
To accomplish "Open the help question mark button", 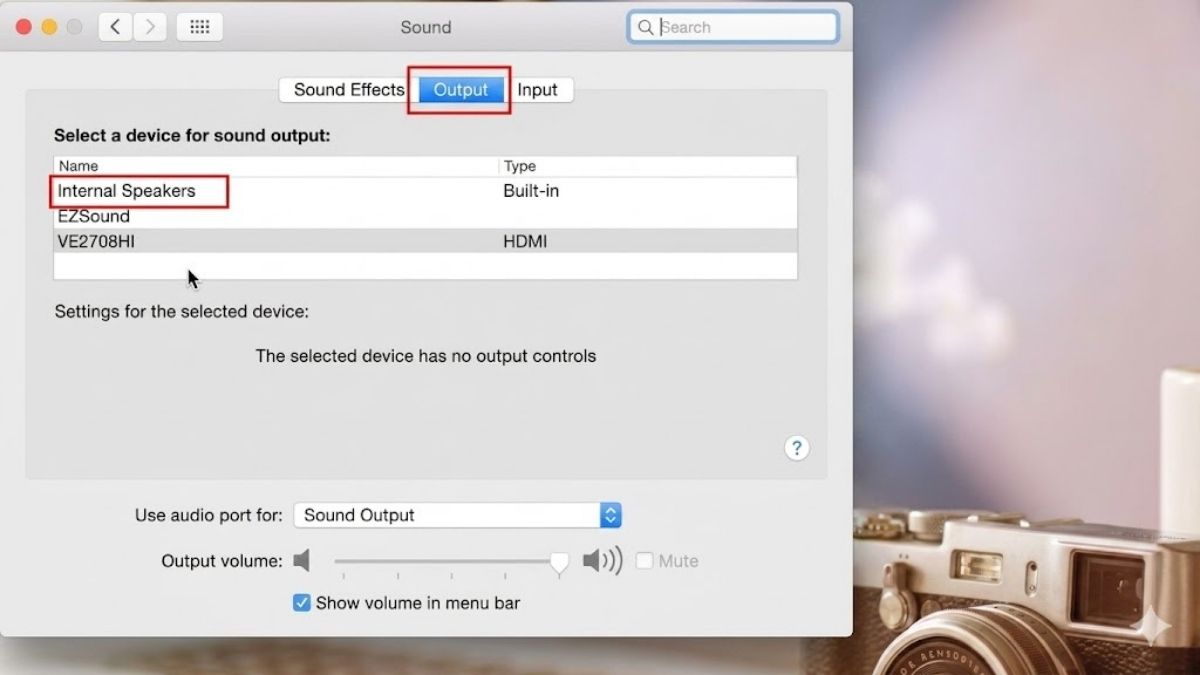I will tap(796, 448).
